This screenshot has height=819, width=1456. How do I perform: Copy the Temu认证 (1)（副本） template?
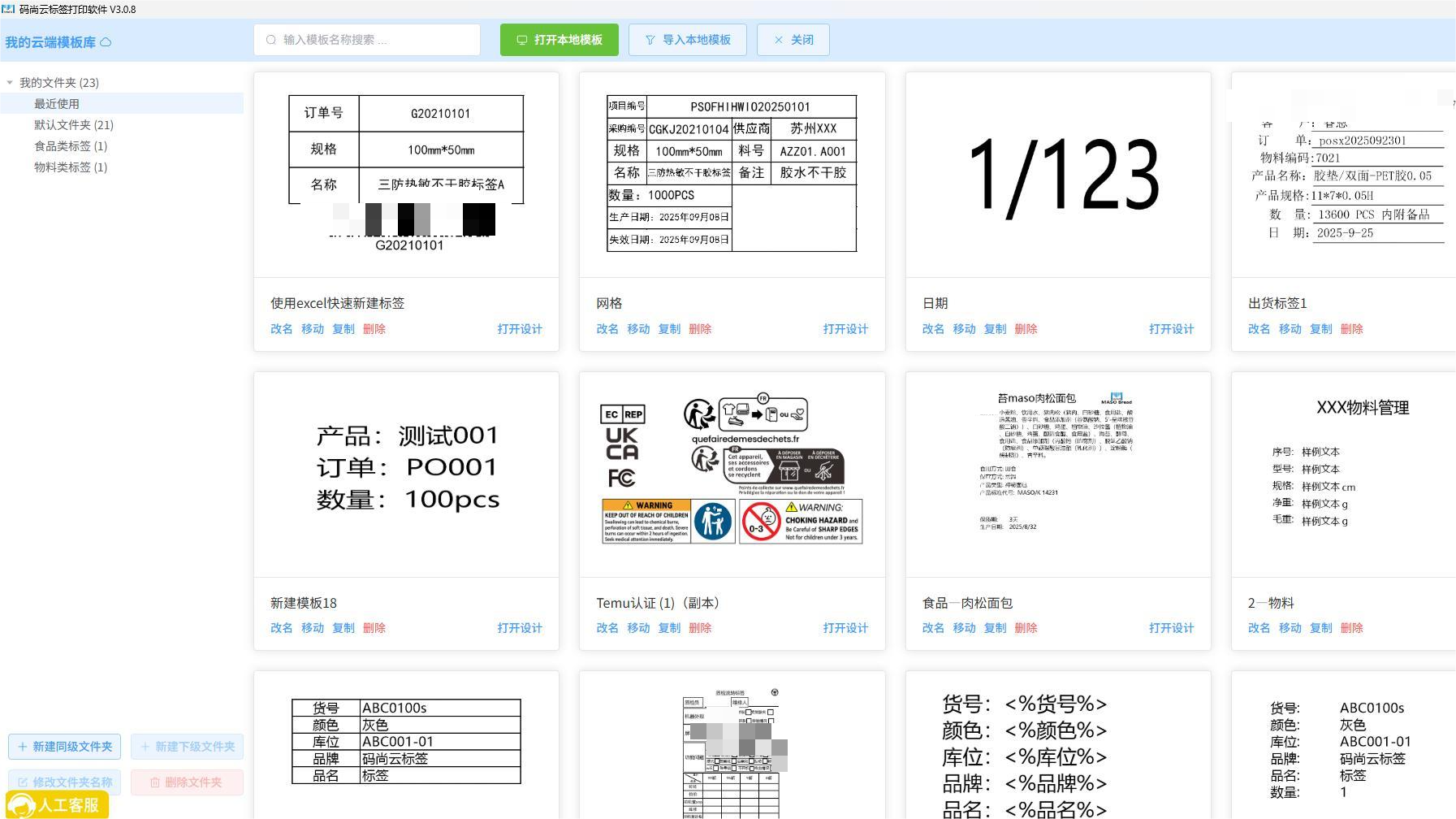point(669,628)
